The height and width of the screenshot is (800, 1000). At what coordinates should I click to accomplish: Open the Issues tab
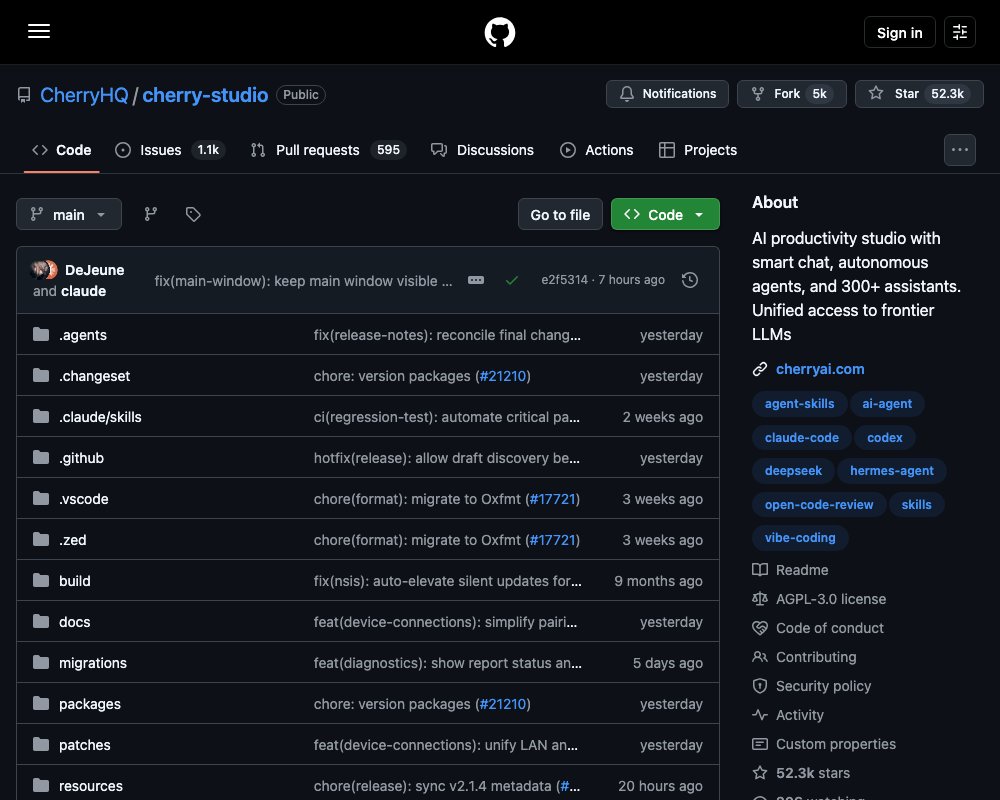coord(169,150)
